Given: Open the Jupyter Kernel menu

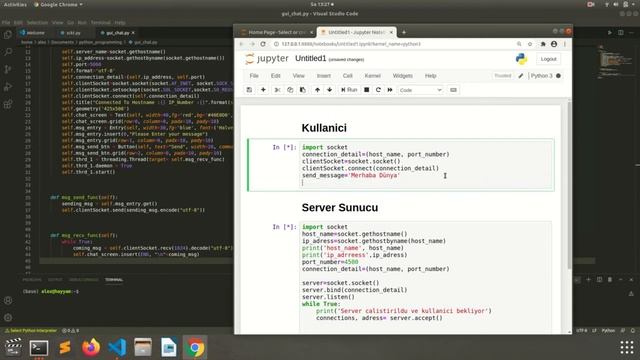Looking at the screenshot, I should pos(372,76).
